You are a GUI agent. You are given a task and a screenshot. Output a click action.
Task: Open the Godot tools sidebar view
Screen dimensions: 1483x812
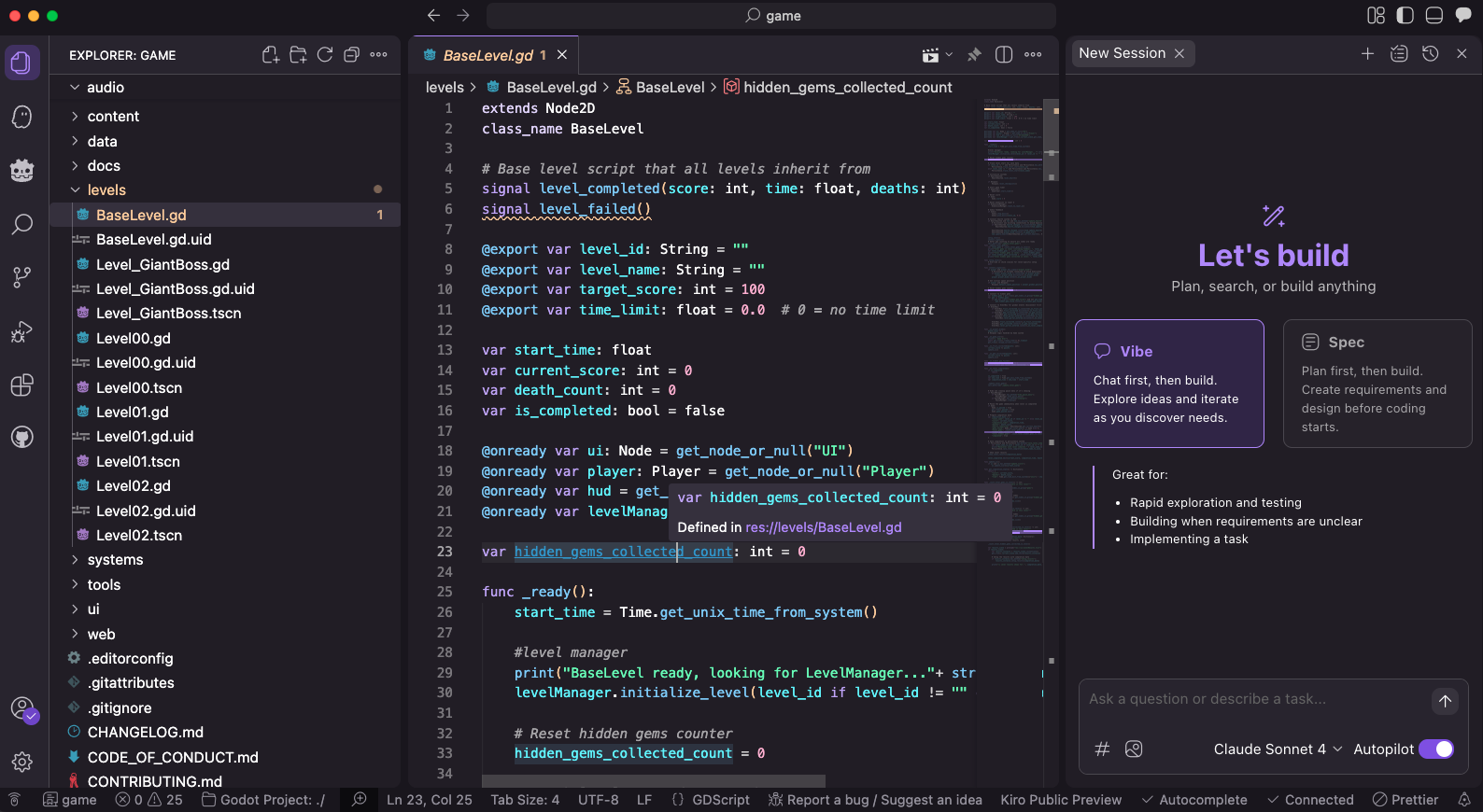click(x=22, y=170)
